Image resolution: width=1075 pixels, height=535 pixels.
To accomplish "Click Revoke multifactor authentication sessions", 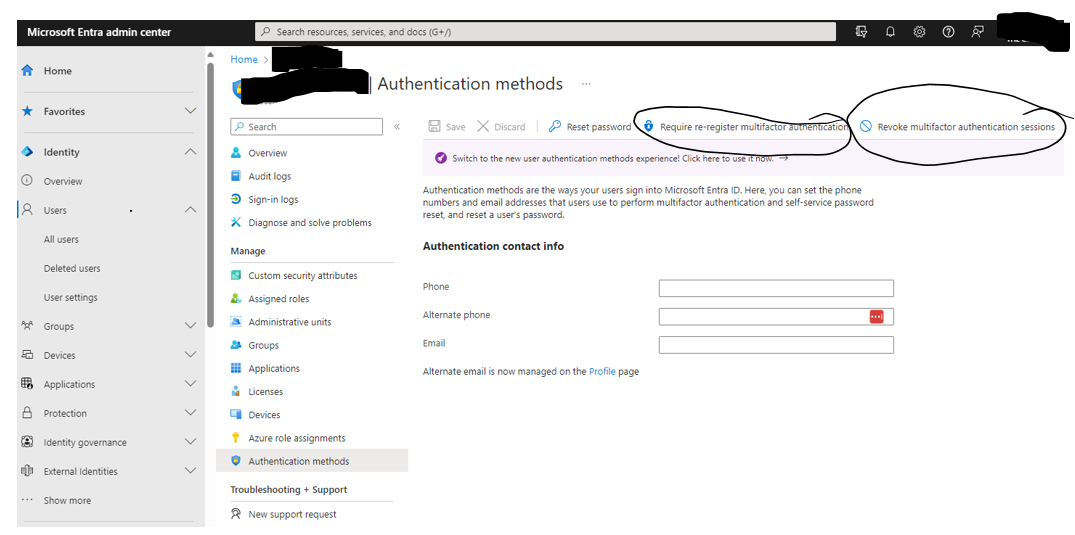I will [x=957, y=127].
